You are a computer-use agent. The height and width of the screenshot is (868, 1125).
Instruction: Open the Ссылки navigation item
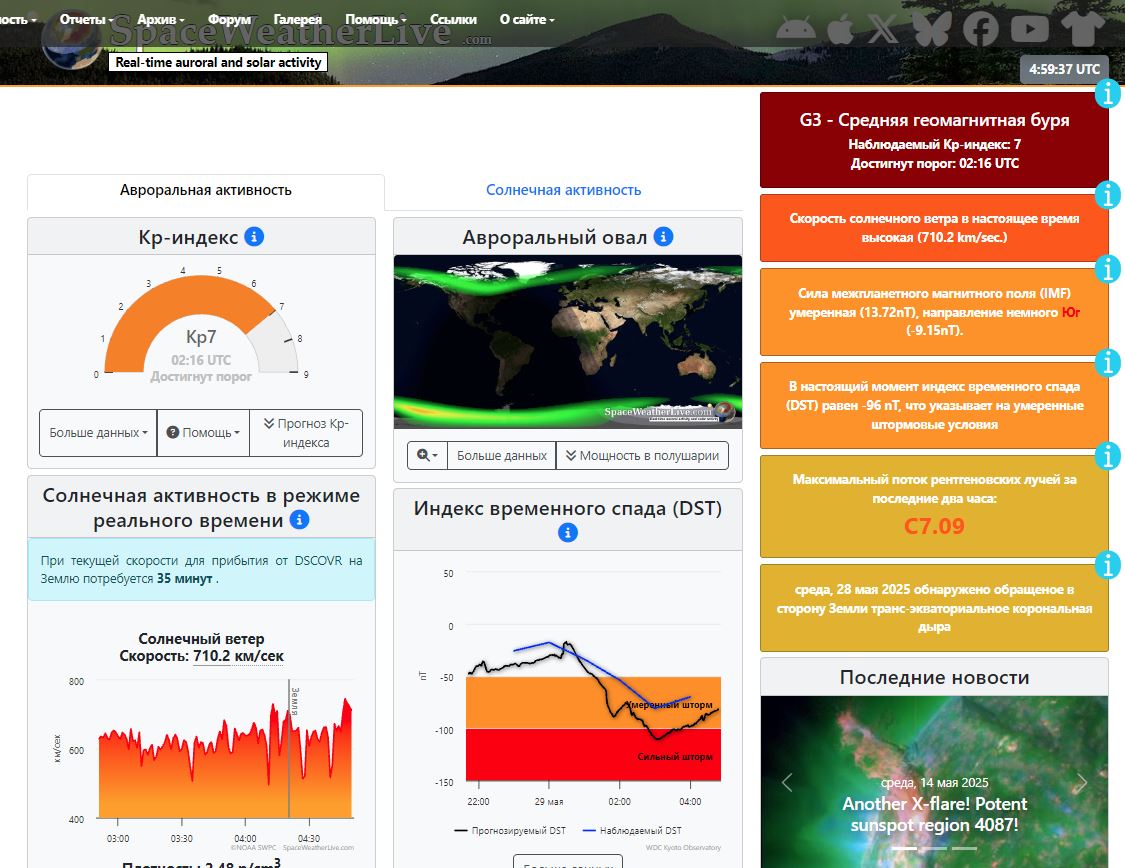(453, 19)
